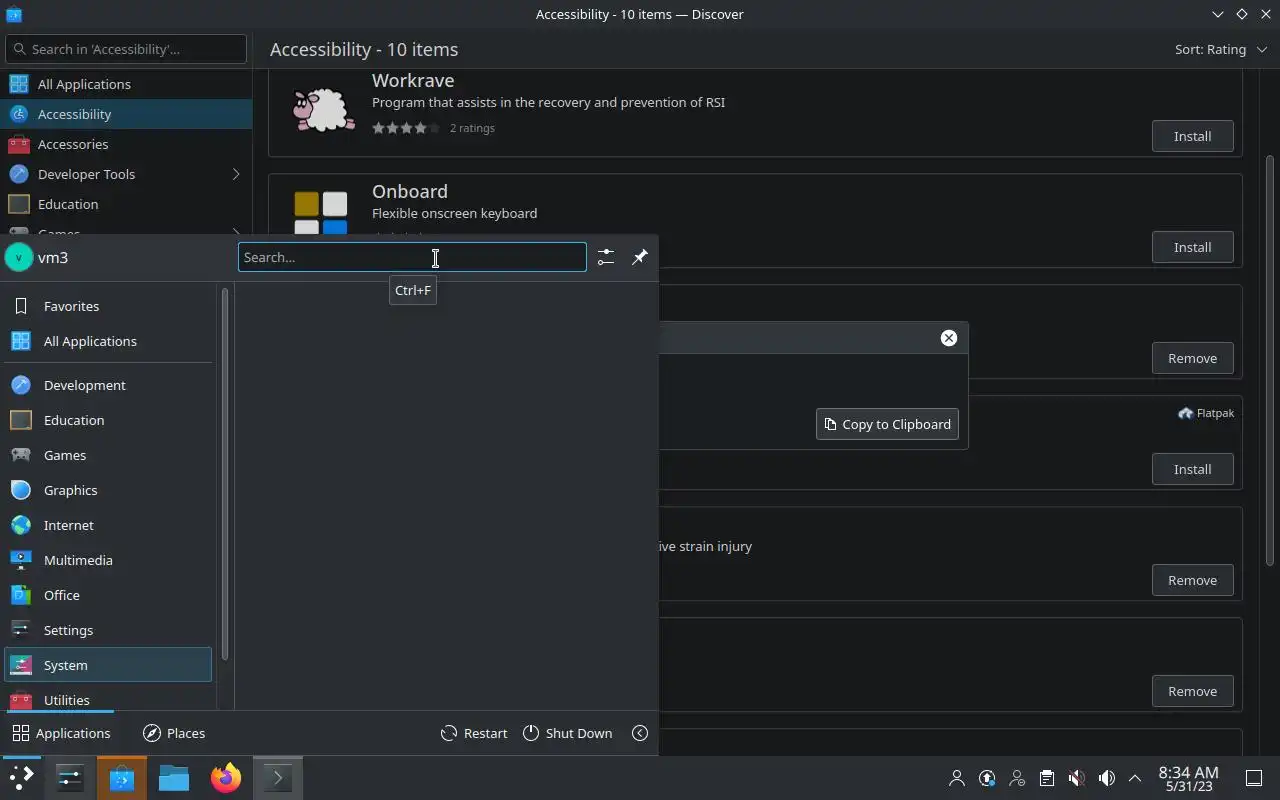Select All Applications in the launcher menu
The height and width of the screenshot is (800, 1280).
108,341
